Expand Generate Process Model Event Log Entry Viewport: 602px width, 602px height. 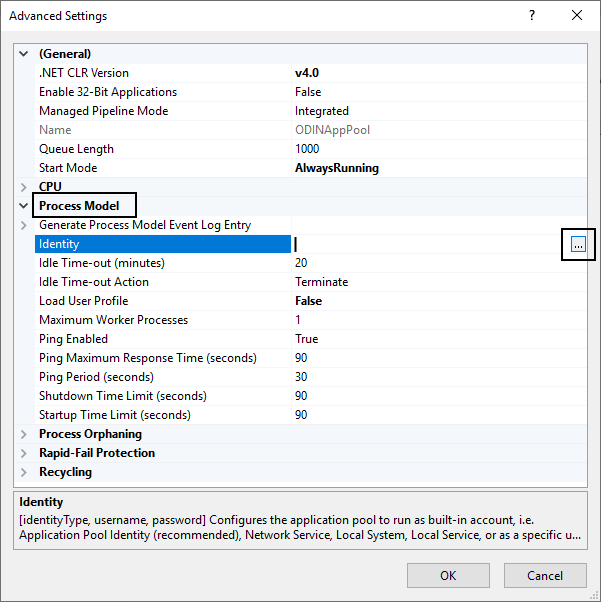tap(24, 225)
